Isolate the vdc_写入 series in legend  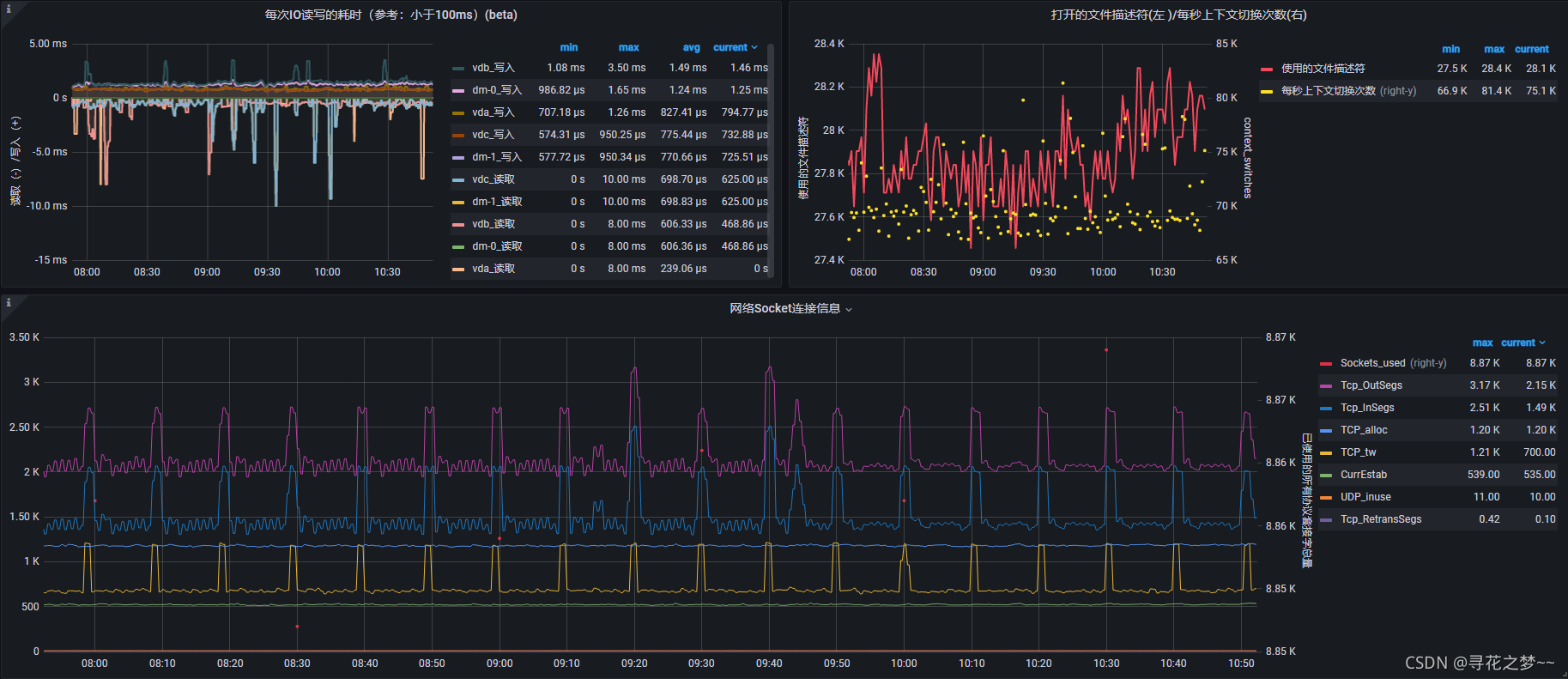pos(493,135)
